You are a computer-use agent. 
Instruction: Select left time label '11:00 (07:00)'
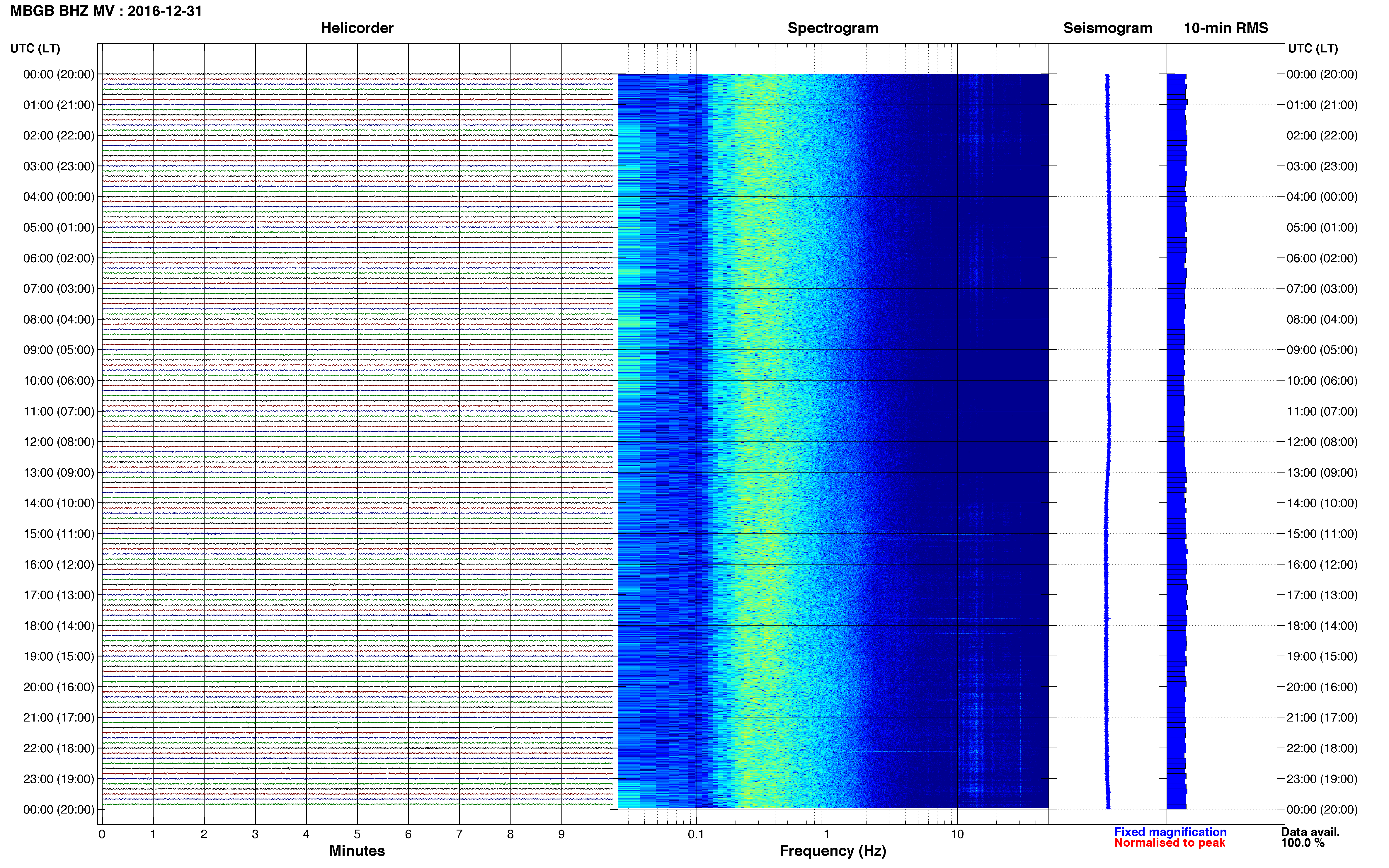59,412
